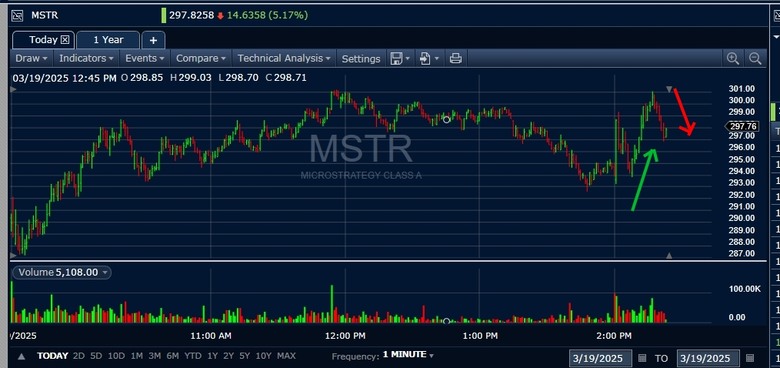Open the Volume indicator dropdown
Screen dimensions: 780x368
coord(62,273)
